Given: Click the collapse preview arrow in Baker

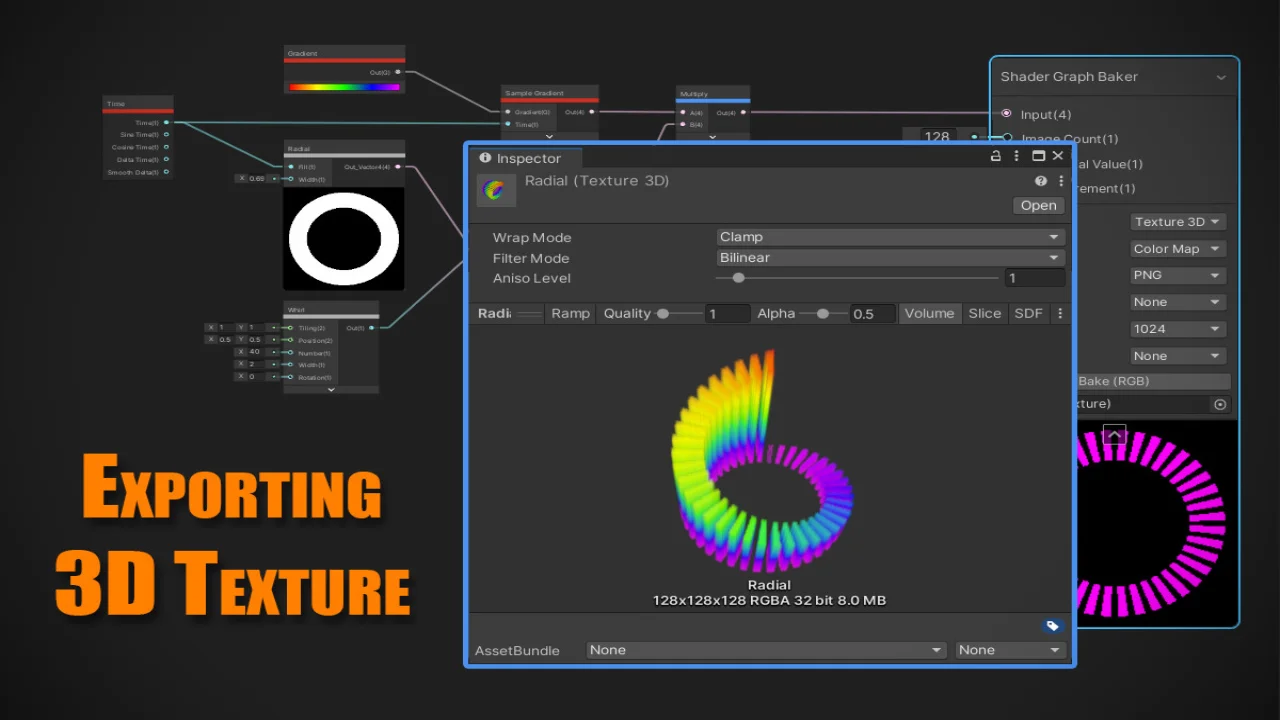Looking at the screenshot, I should pyautogui.click(x=1114, y=434).
